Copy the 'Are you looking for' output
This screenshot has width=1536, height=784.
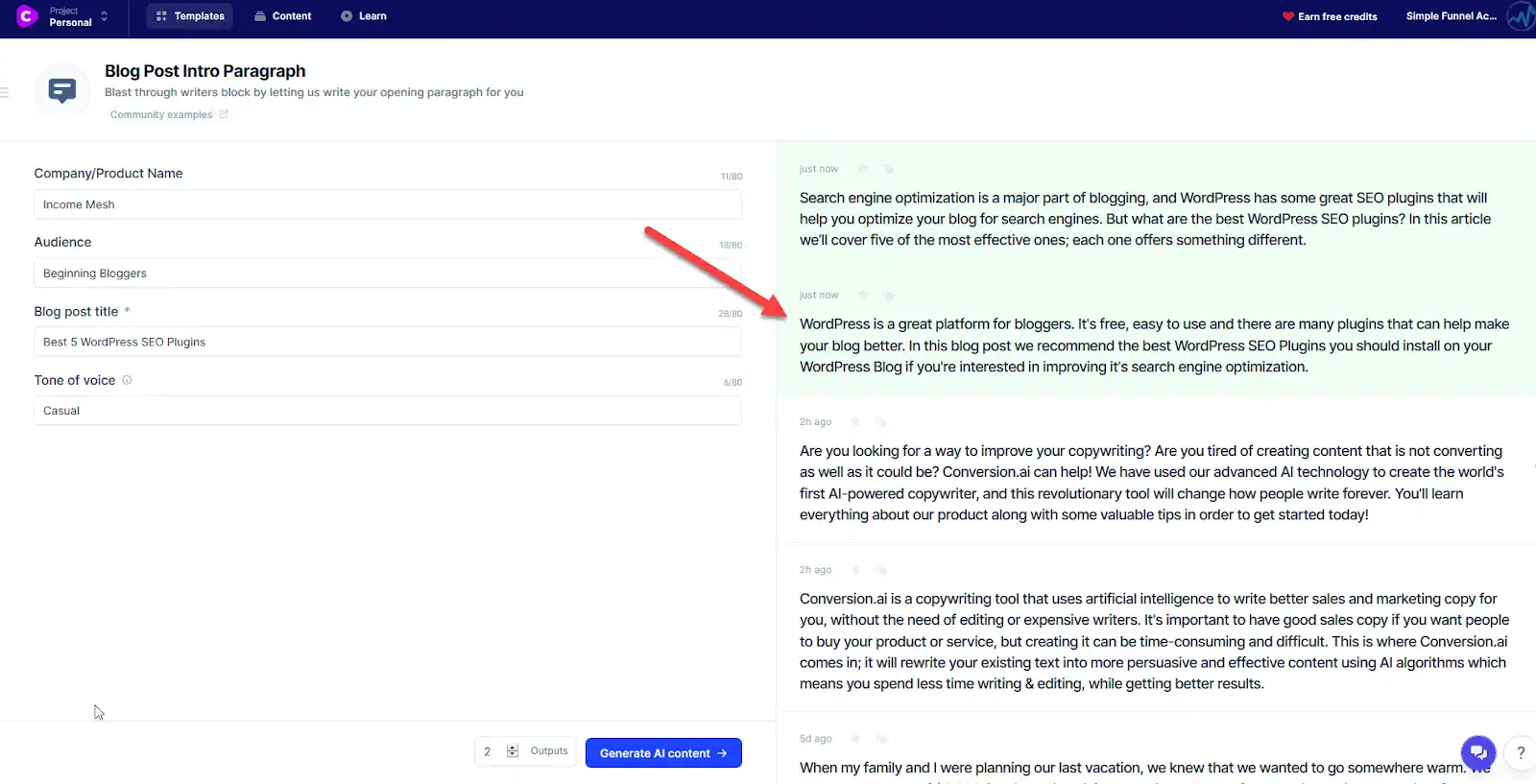point(881,421)
